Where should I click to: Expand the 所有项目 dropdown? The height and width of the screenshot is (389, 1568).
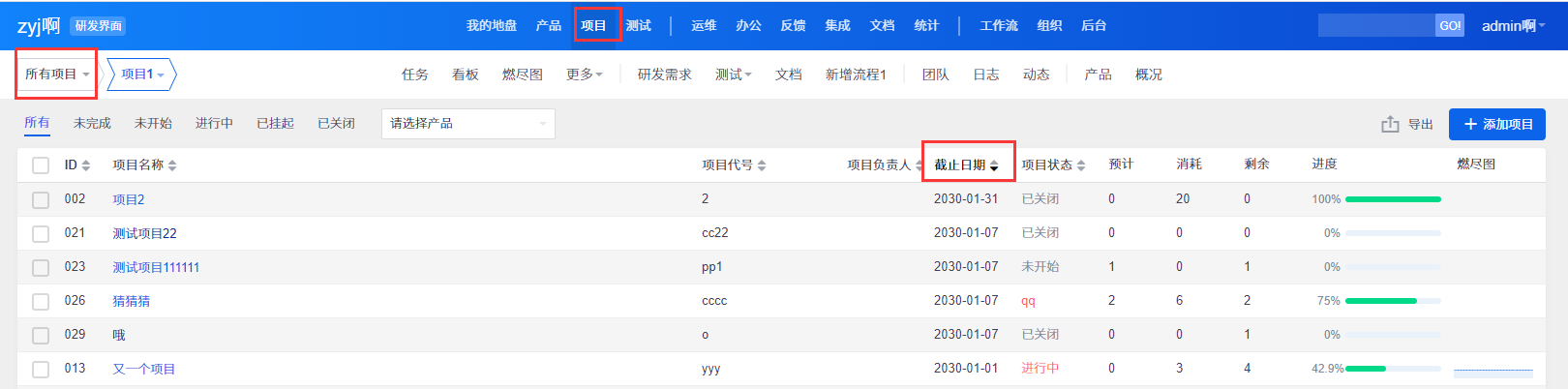(56, 75)
